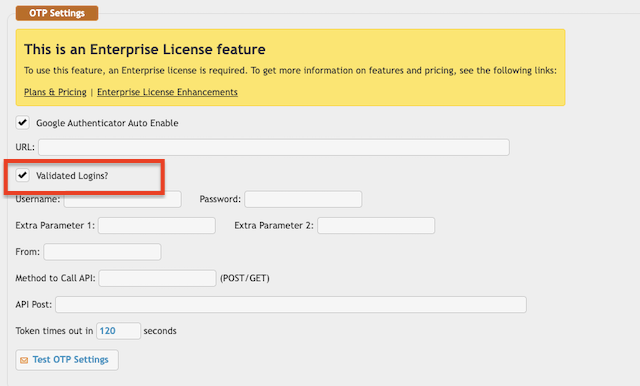Uncheck the Validated Logins checkbox
The image size is (640, 386).
(x=22, y=175)
